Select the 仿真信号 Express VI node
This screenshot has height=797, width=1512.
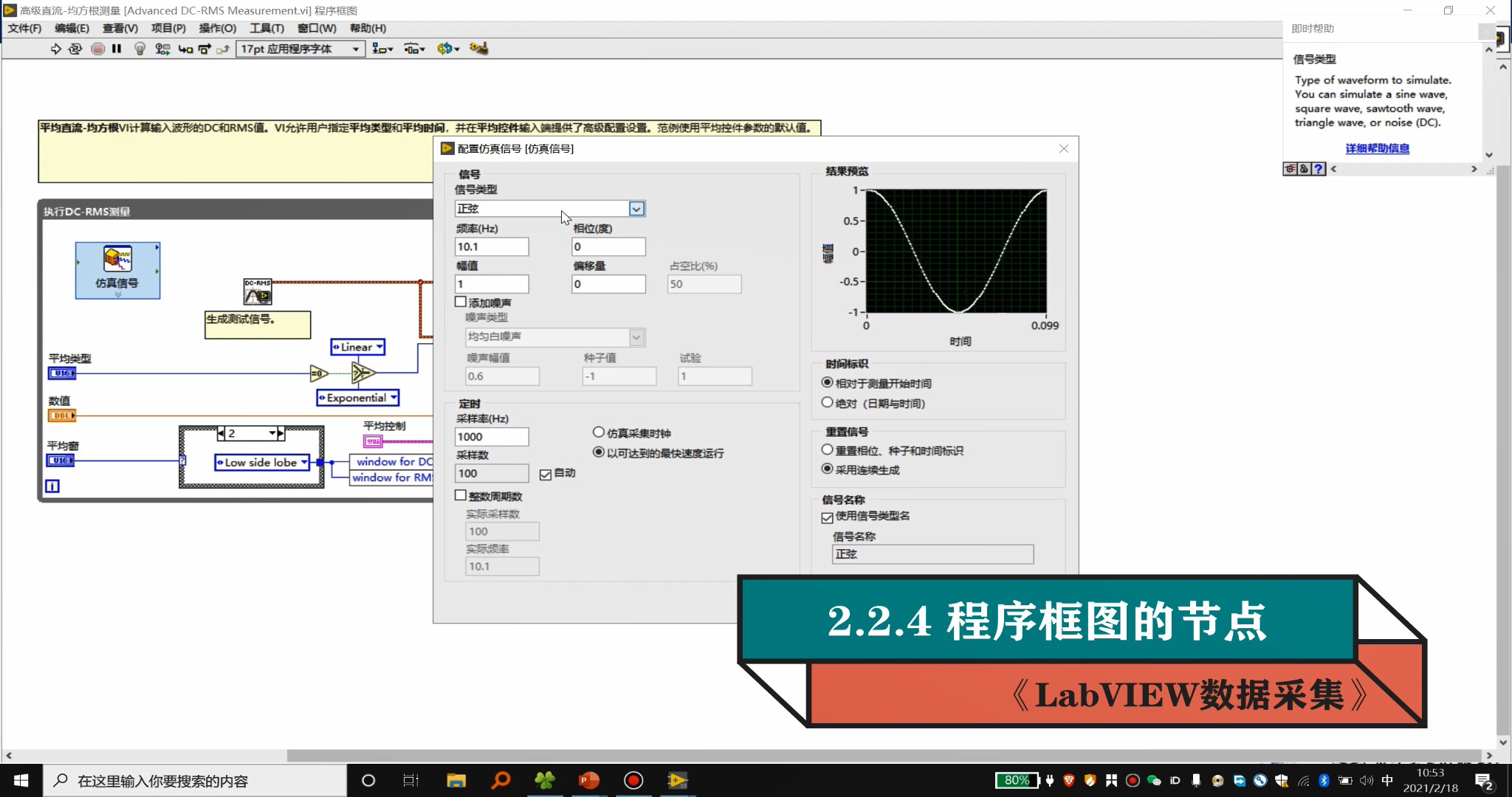point(117,270)
